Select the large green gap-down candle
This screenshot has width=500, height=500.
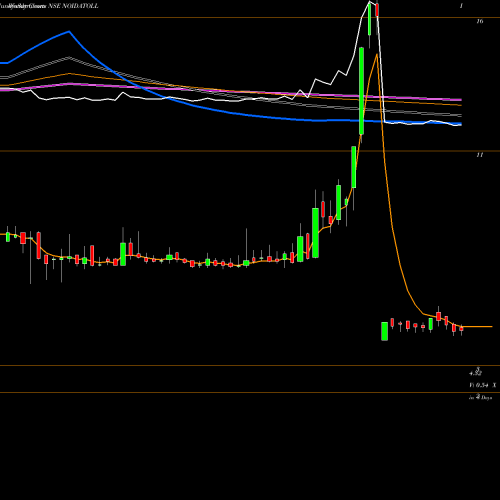tap(384, 331)
